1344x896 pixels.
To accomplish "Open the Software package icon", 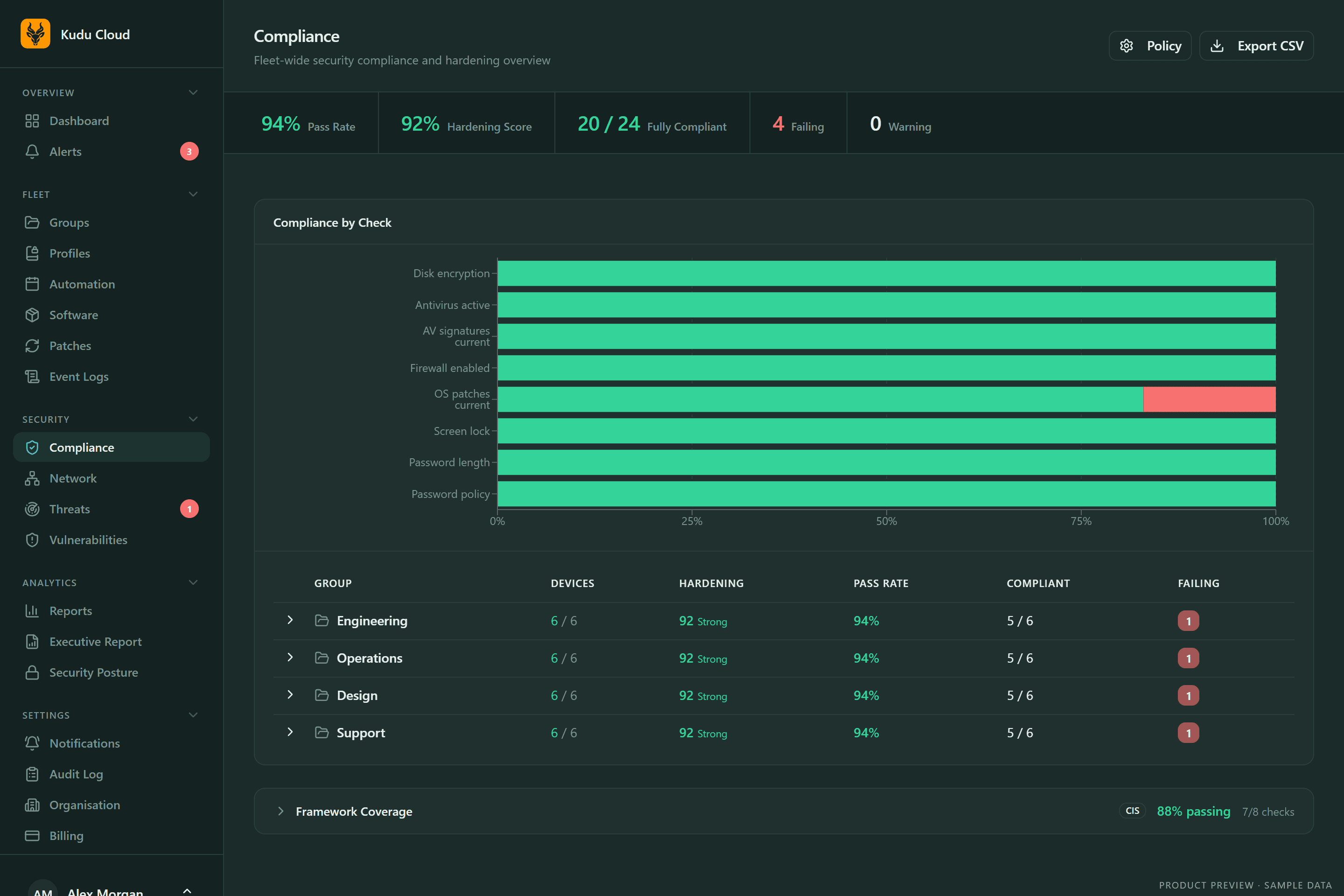I will [32, 315].
